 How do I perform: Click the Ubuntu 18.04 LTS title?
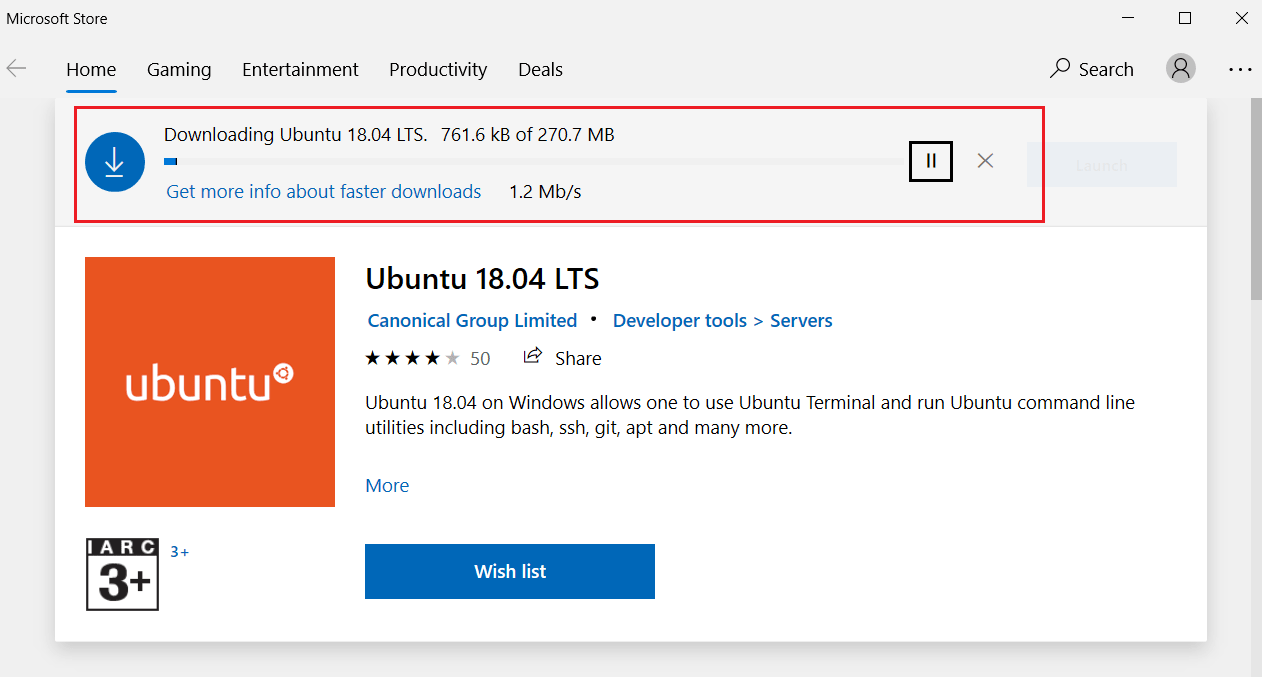tap(482, 278)
